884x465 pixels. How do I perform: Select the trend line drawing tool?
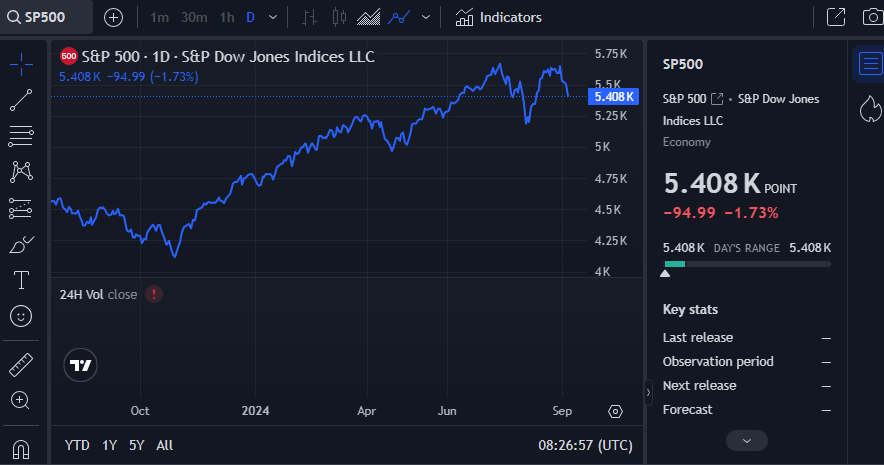tap(21, 100)
